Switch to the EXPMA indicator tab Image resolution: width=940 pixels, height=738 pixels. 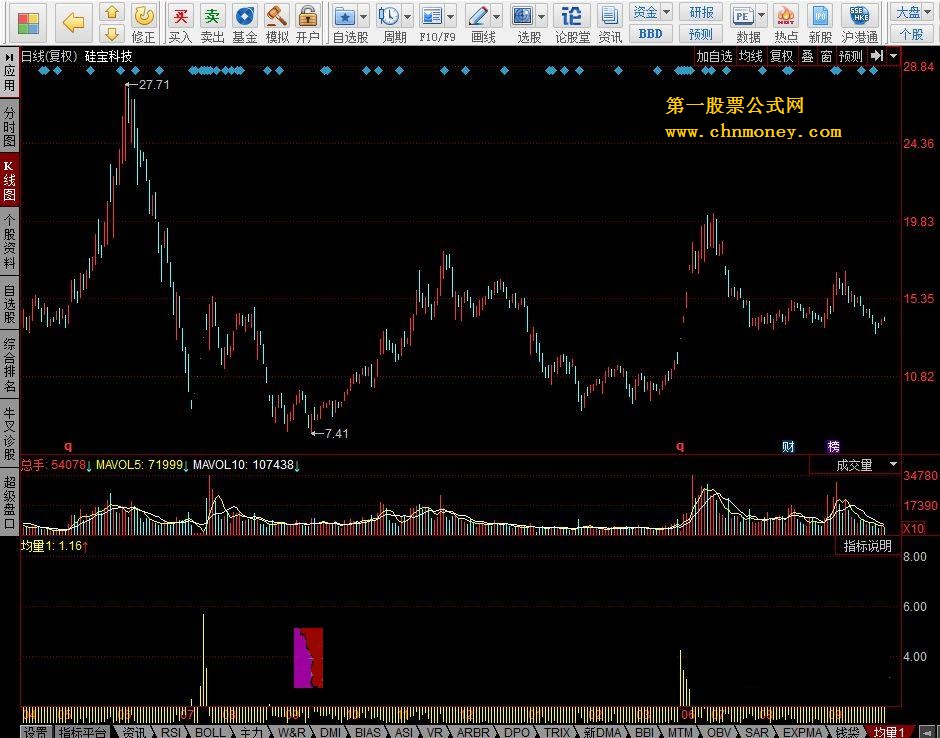pyautogui.click(x=803, y=732)
